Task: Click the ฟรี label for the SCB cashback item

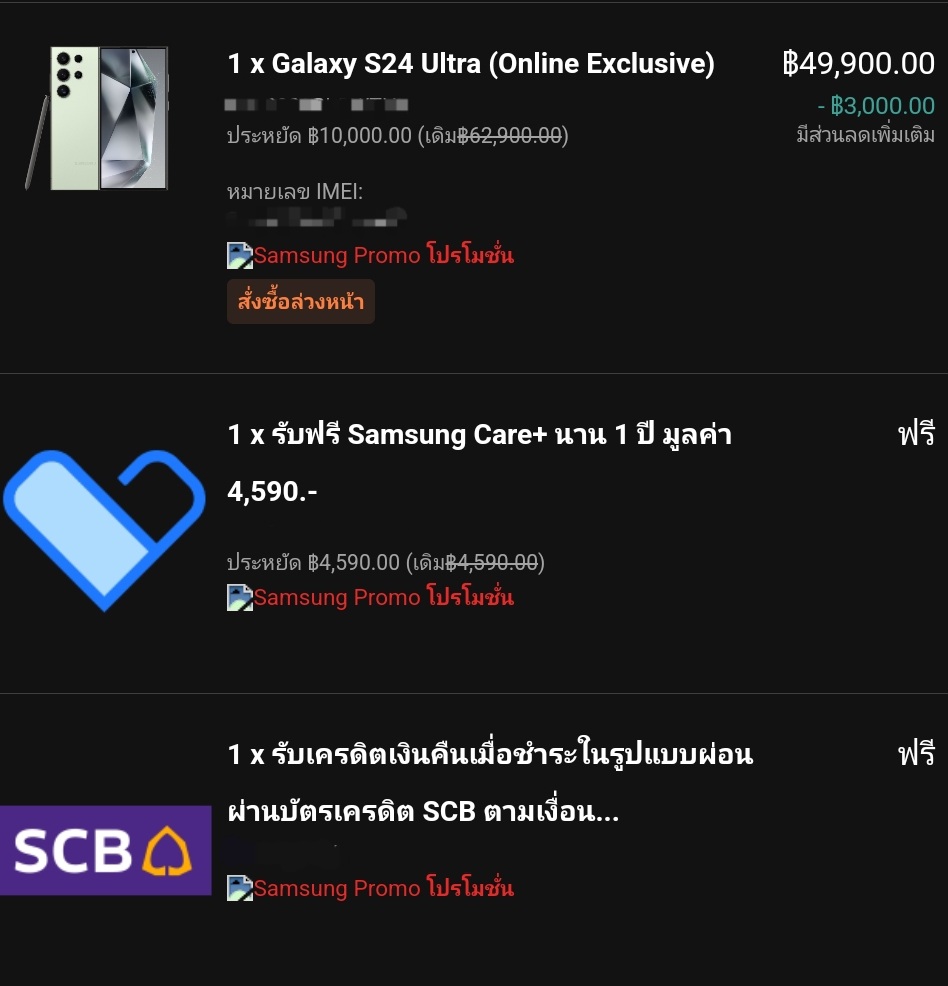Action: [915, 755]
